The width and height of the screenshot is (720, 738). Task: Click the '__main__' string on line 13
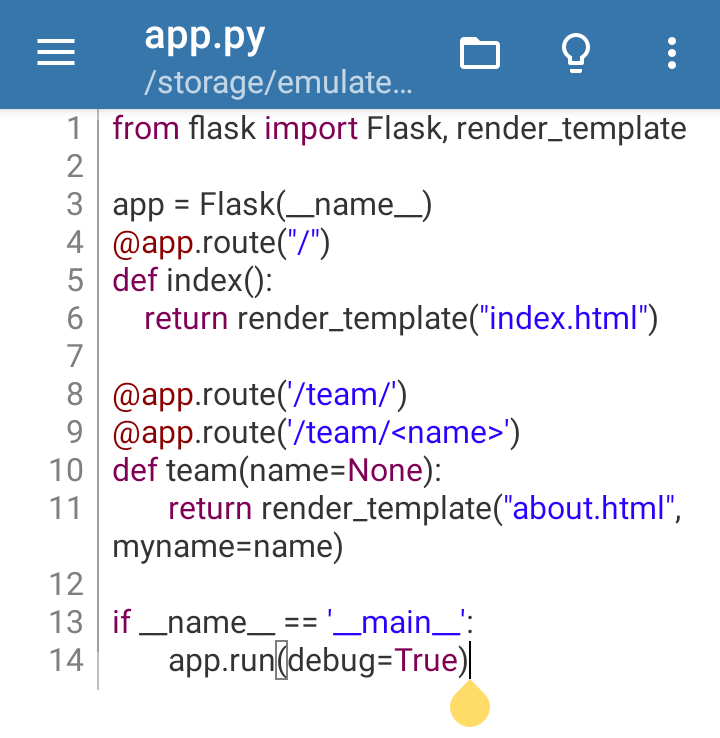coord(396,622)
